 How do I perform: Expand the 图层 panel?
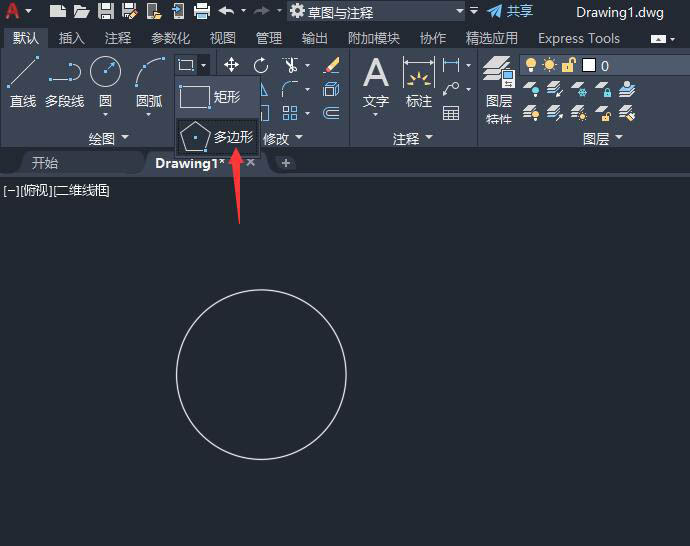(602, 139)
